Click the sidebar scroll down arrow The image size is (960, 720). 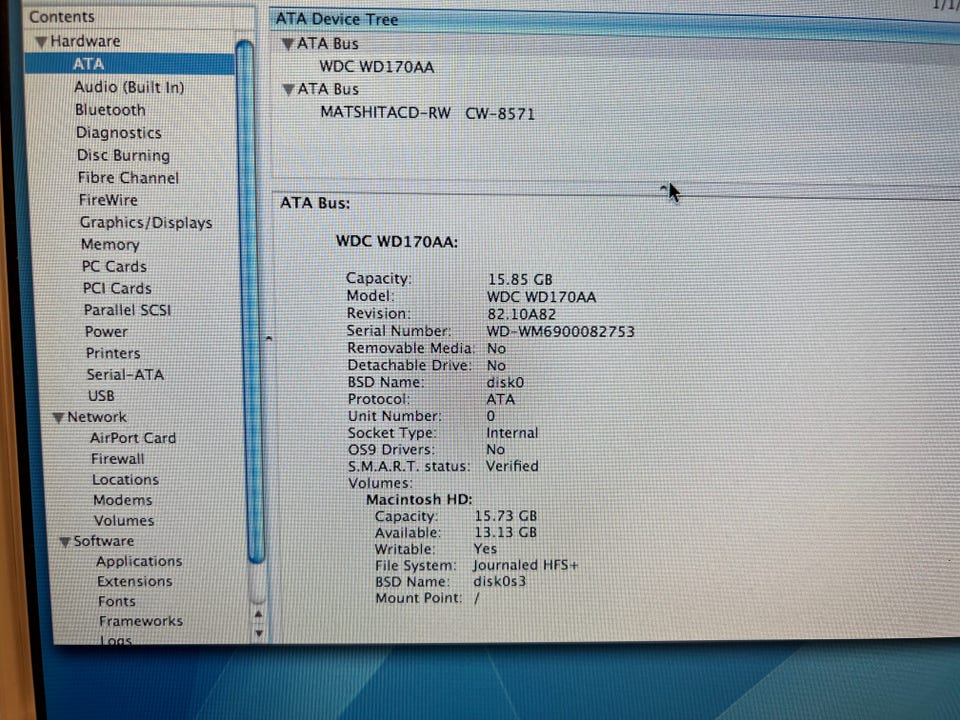coord(259,632)
